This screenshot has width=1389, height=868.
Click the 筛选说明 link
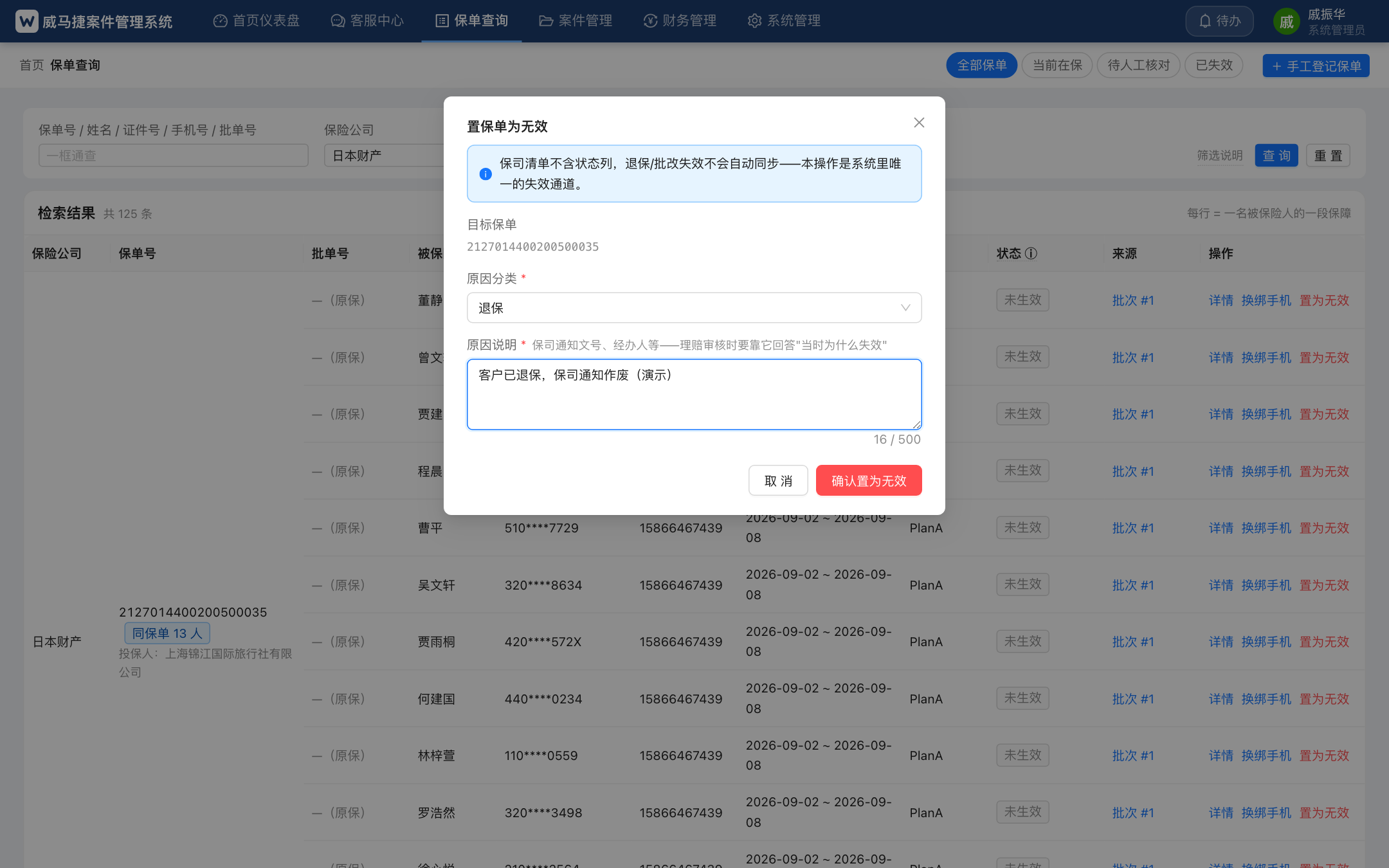coord(1220,156)
